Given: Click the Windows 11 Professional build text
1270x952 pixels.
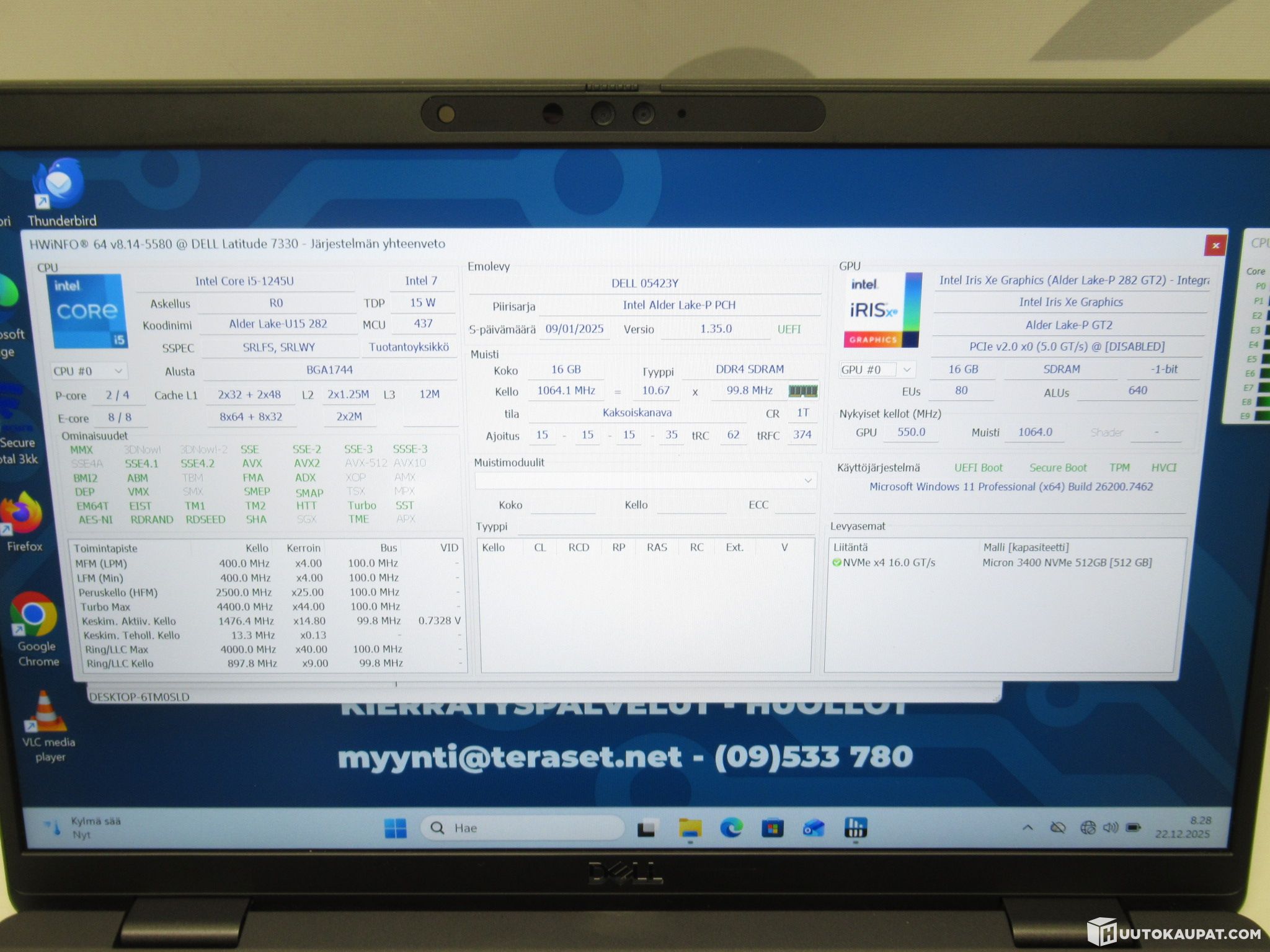Looking at the screenshot, I should pyautogui.click(x=1011, y=487).
